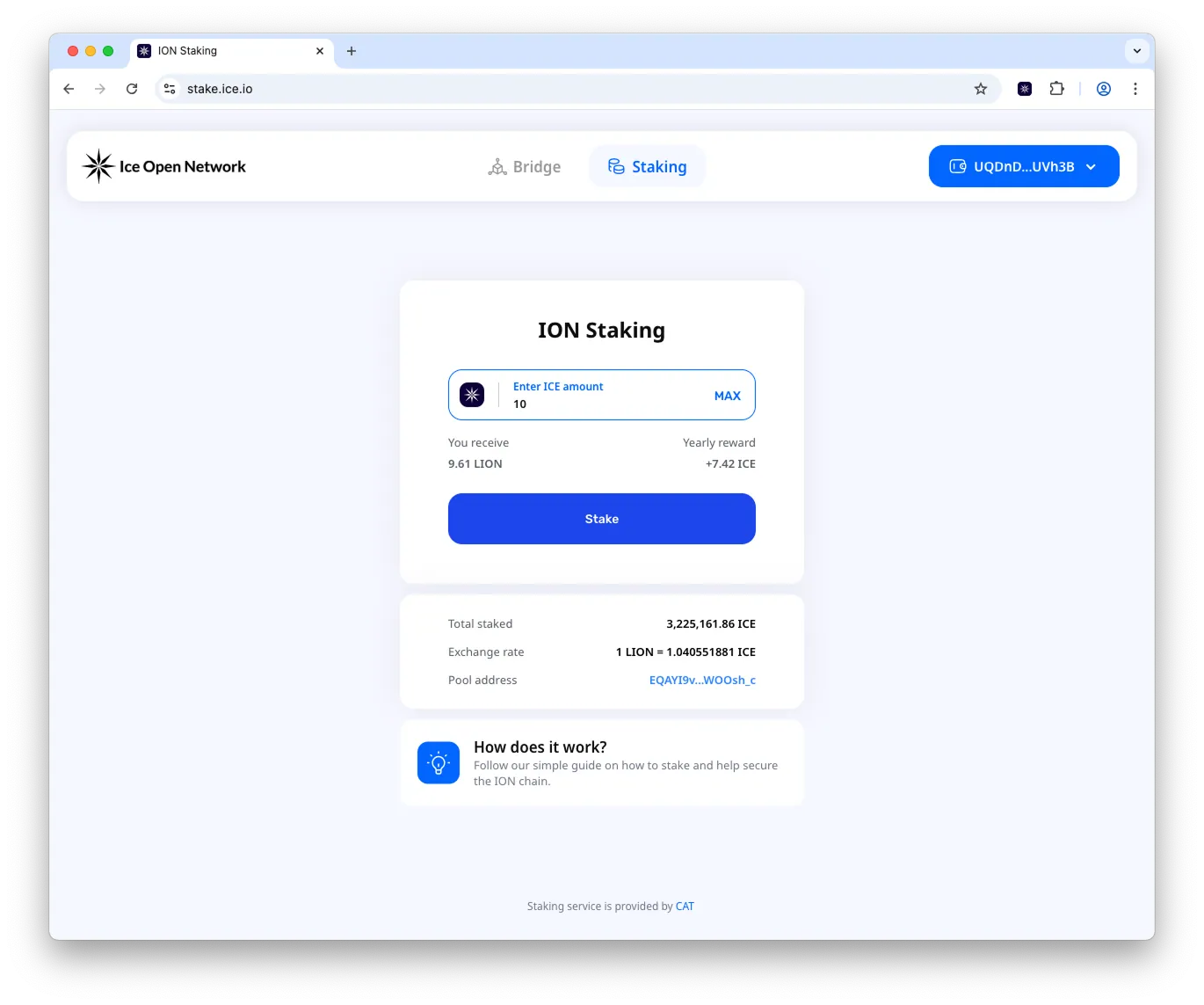Image resolution: width=1204 pixels, height=1005 pixels.
Task: Expand the UQDnD...UVh3B wallet dropdown
Action: point(1024,166)
